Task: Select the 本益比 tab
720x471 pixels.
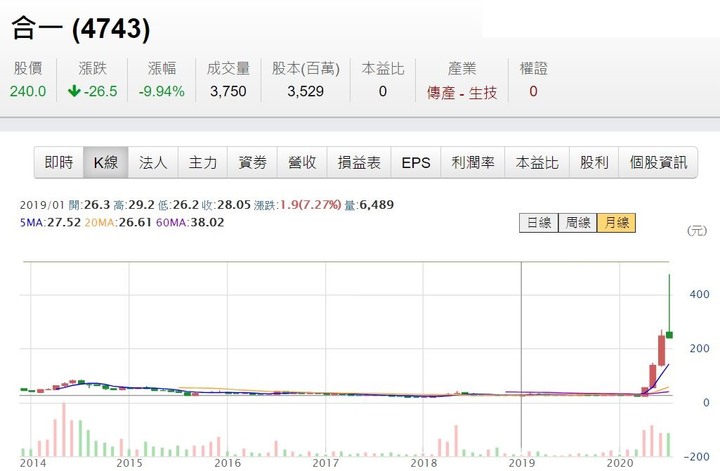Action: 537,163
